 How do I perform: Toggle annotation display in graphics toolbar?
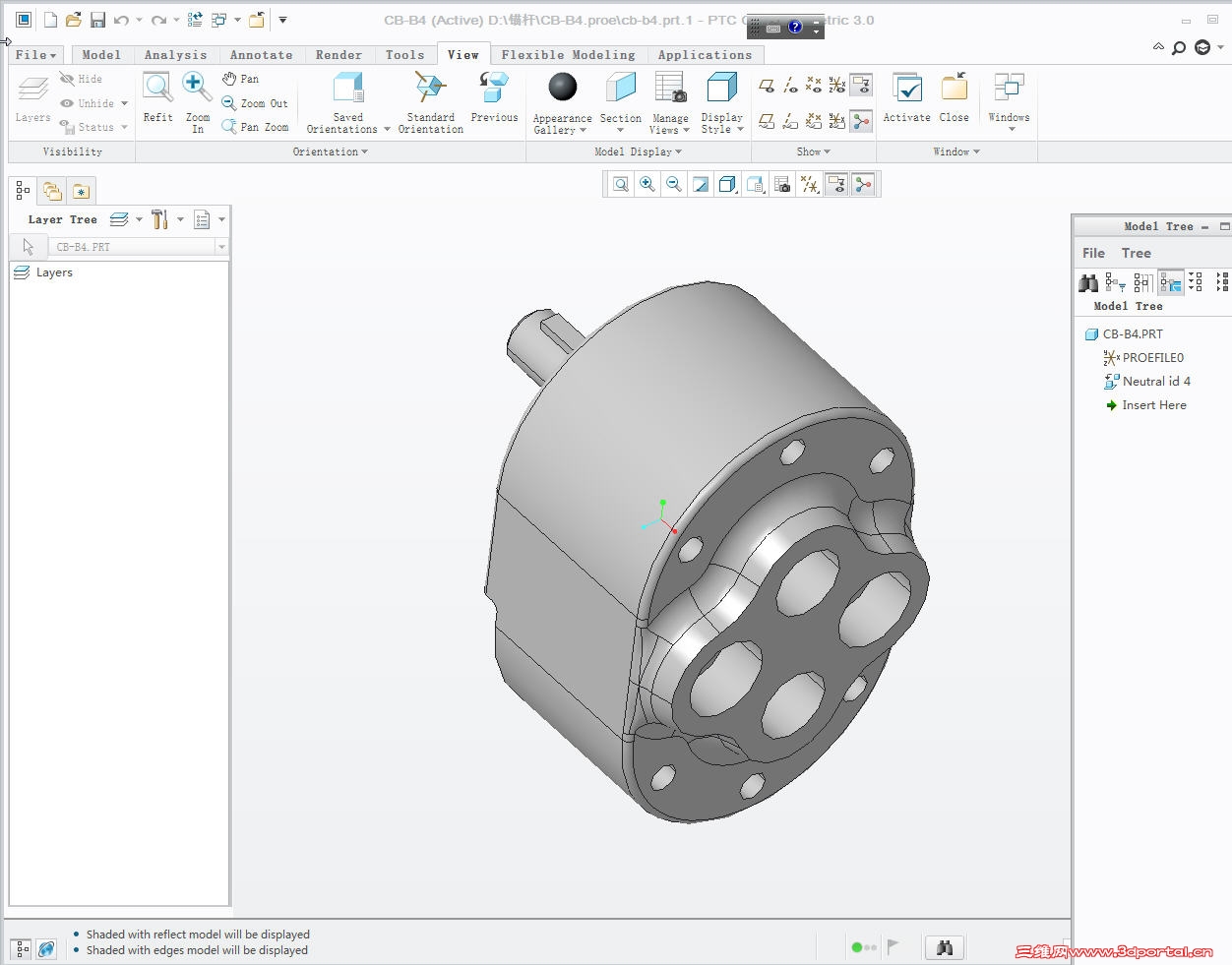click(836, 184)
